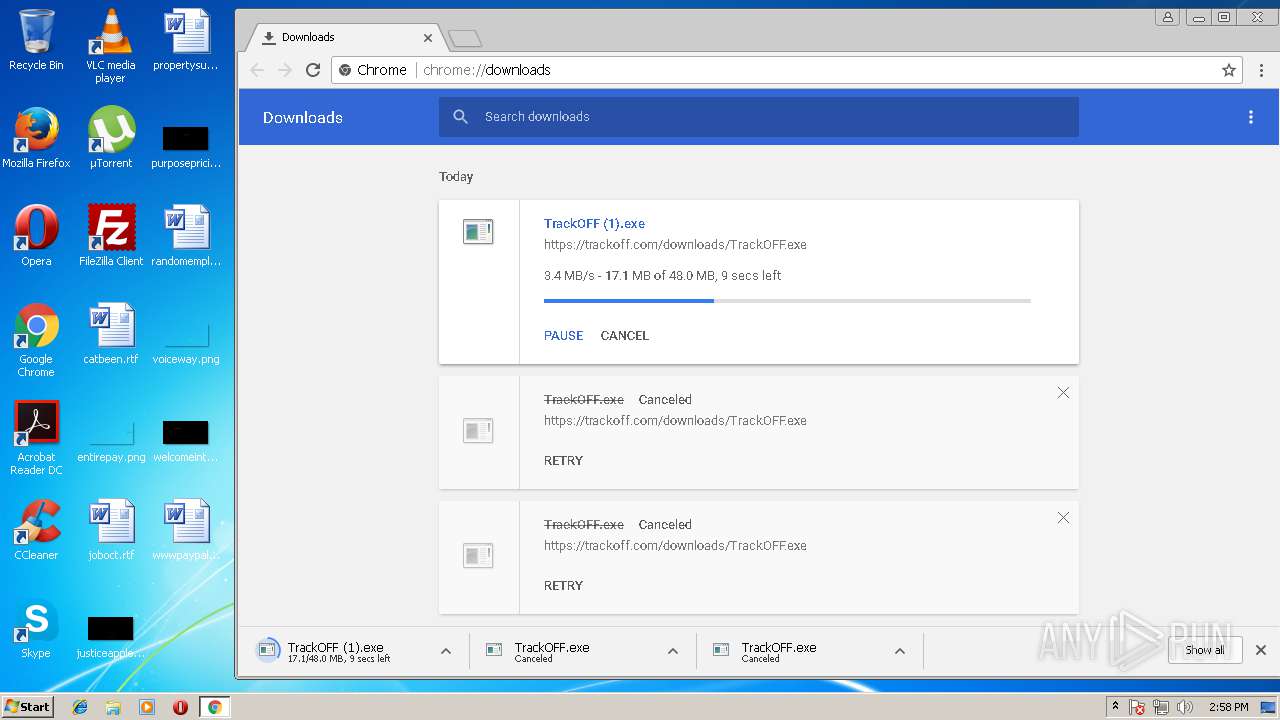1280x720 pixels.
Task: Expand options for middle TrackOFF.exe shelf item
Action: pos(673,651)
